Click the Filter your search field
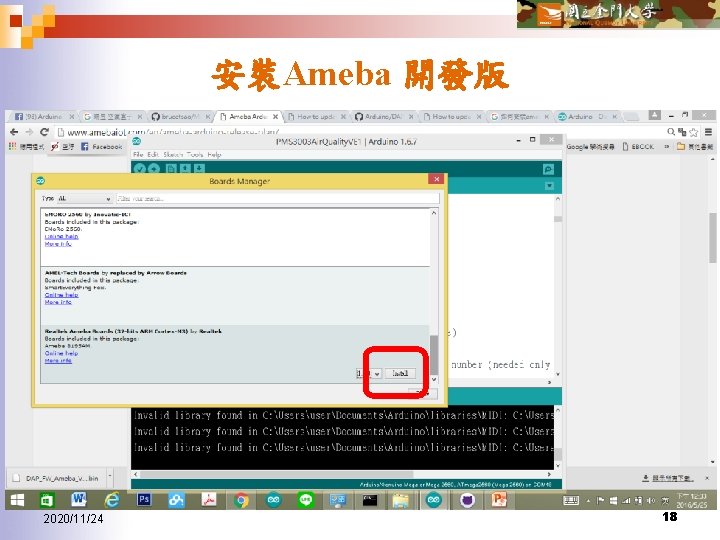Viewport: 720px width, 540px height. [278, 198]
